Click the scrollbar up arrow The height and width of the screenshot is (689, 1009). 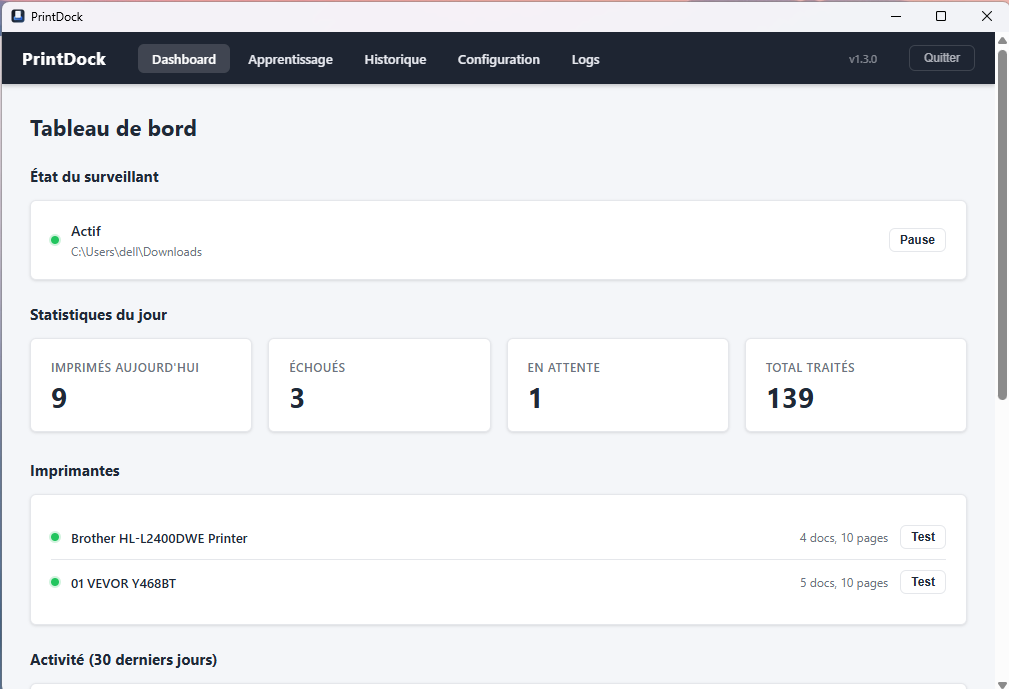coord(1002,41)
